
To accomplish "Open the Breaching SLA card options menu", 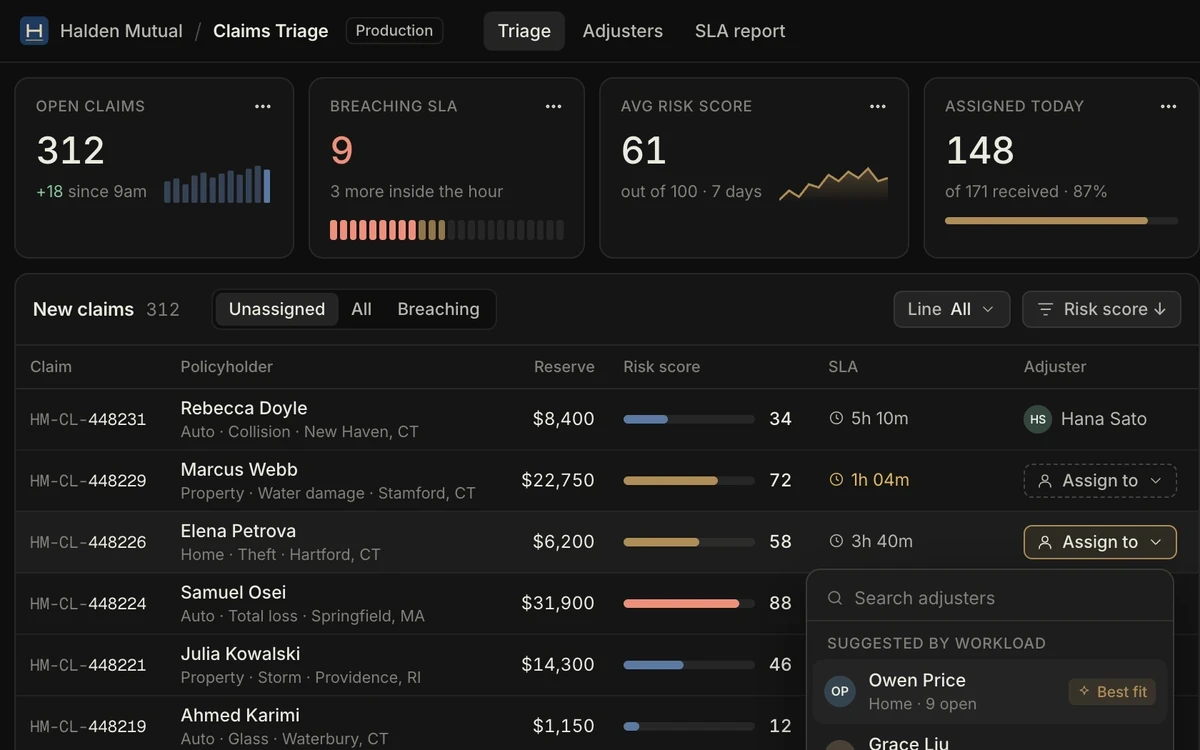I will [554, 106].
